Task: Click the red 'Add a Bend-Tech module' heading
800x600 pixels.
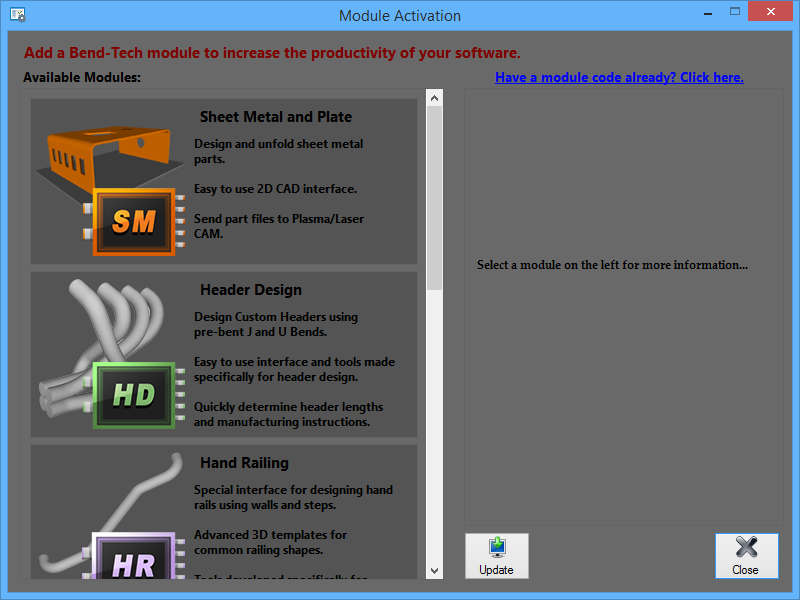Action: 272,53
